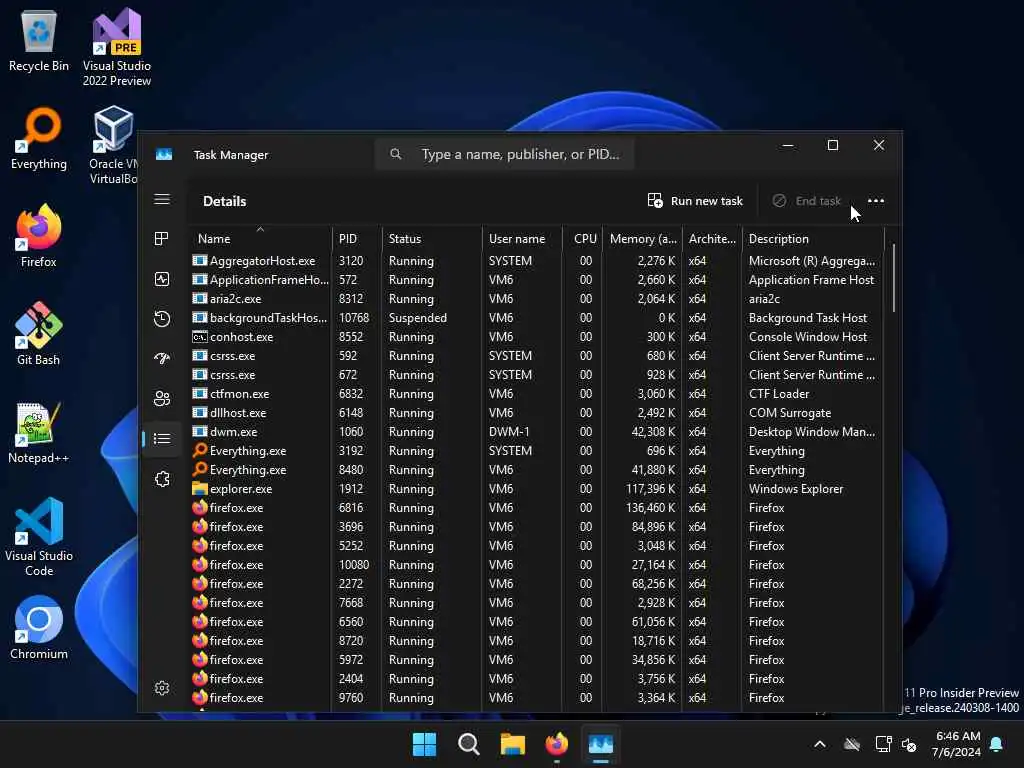Open the clock showing 6:46 AM
This screenshot has height=768, width=1024.
[x=956, y=744]
